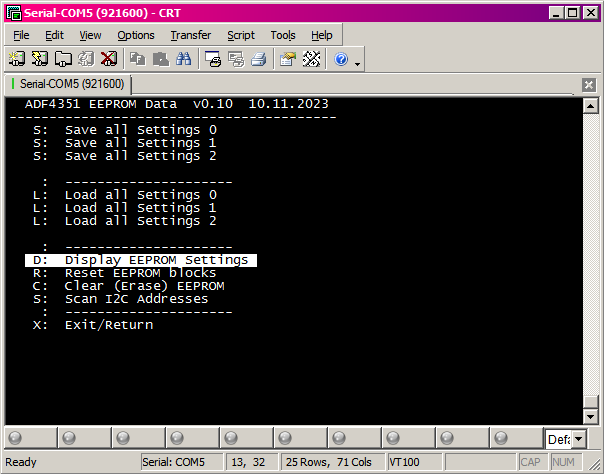Image resolution: width=604 pixels, height=474 pixels.
Task: Open the Default button bar dropdown
Action: pyautogui.click(x=578, y=439)
